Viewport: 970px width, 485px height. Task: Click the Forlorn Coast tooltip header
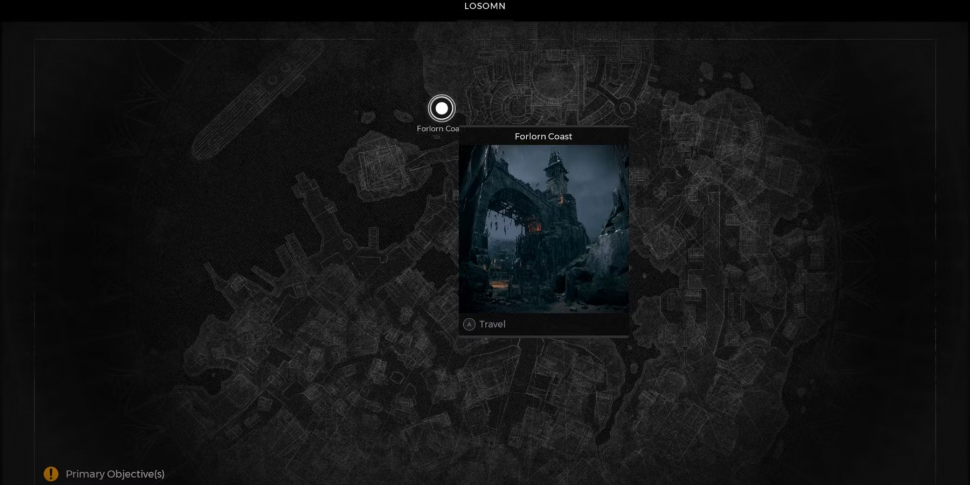pos(543,136)
